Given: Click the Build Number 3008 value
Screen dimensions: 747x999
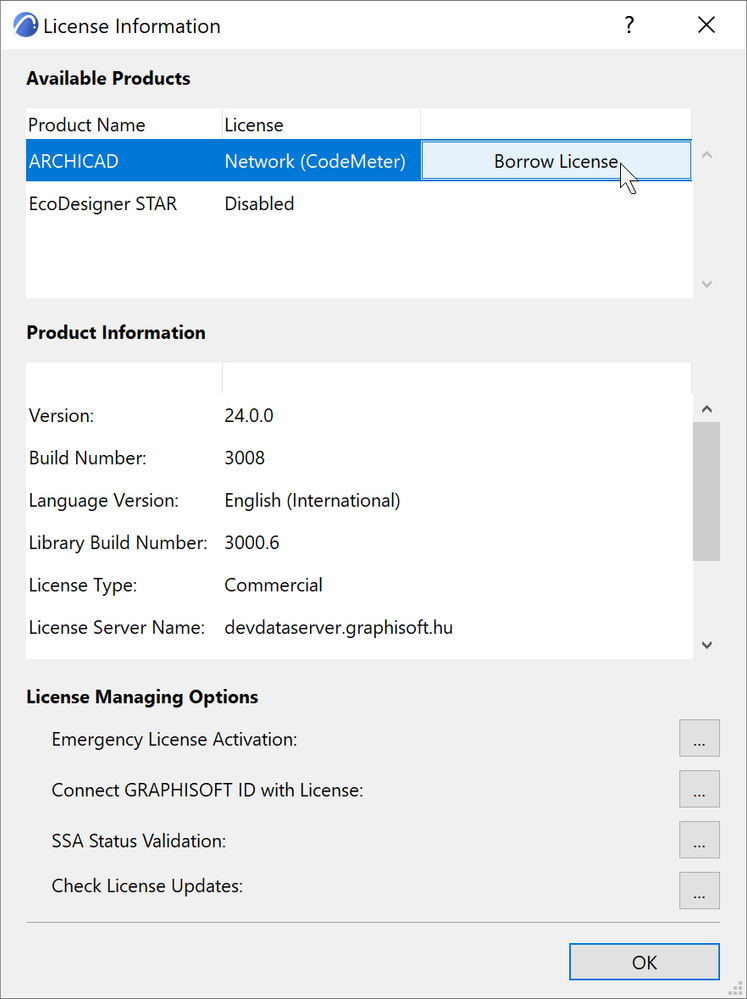Looking at the screenshot, I should coord(245,458).
